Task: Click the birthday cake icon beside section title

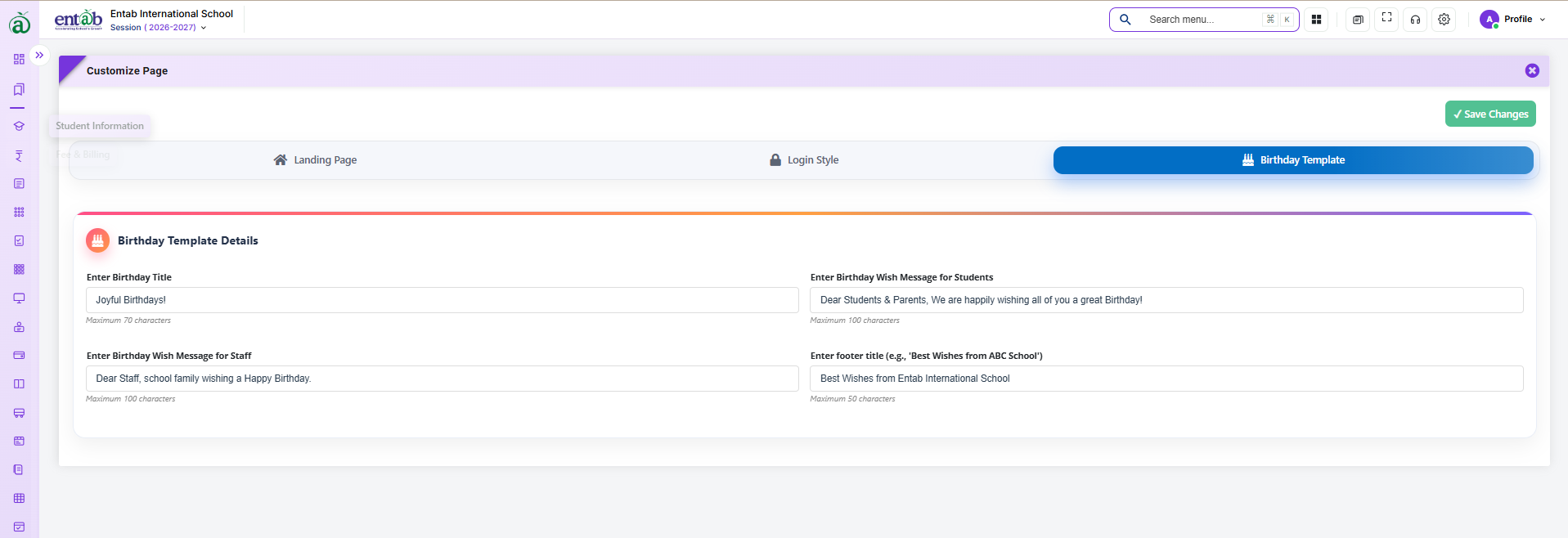Action: 97,240
